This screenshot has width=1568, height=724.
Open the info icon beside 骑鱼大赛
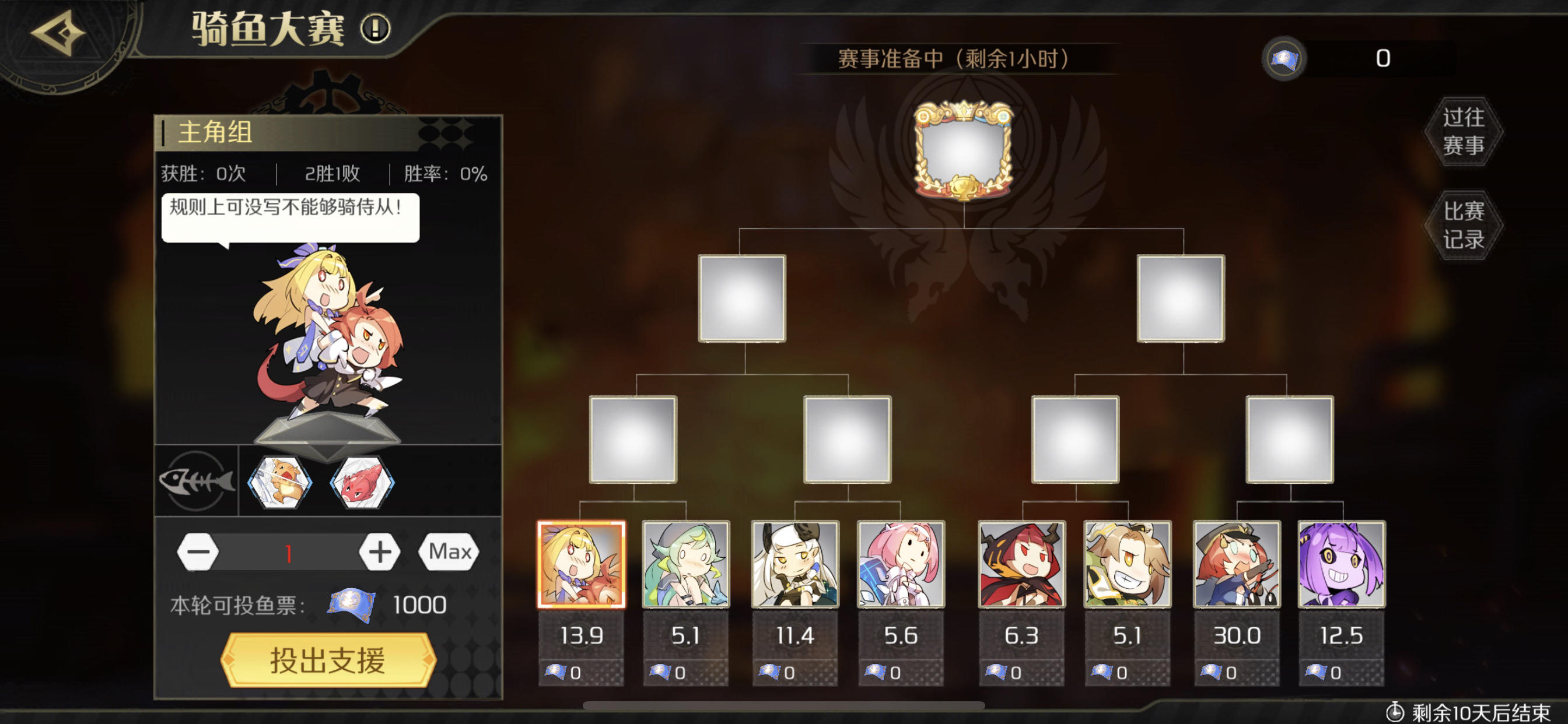coord(375,28)
